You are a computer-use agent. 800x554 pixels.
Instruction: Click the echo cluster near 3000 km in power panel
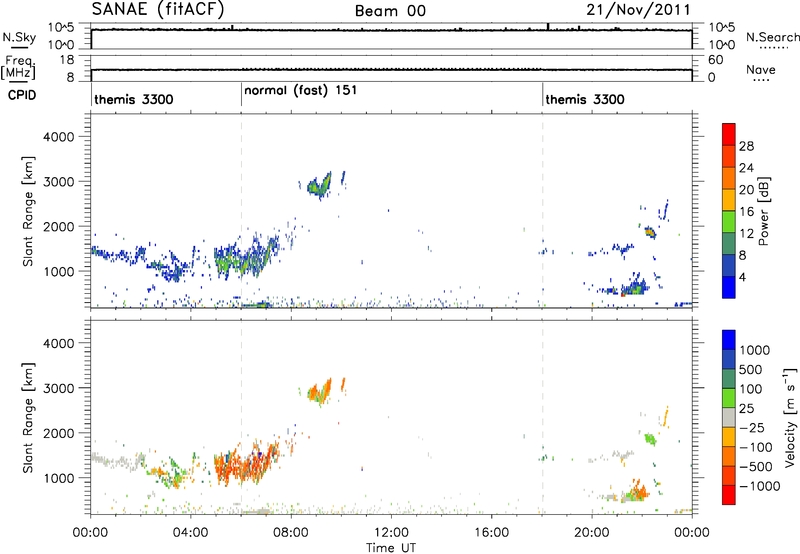point(320,186)
